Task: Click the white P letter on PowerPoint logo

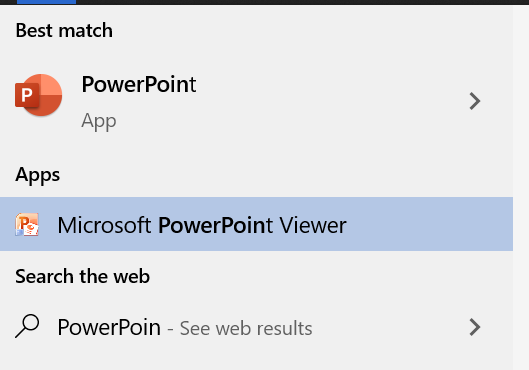Action: pos(27,95)
